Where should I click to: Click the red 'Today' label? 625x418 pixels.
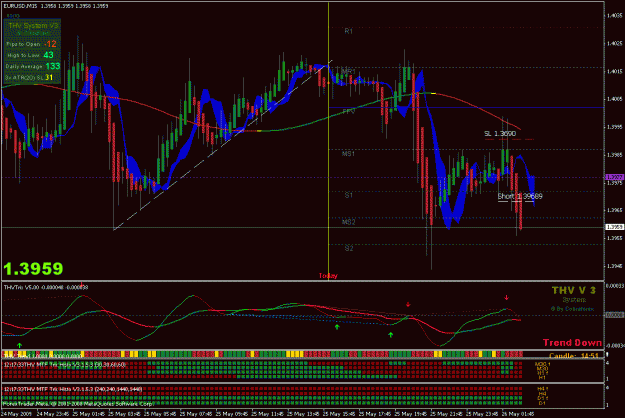point(328,276)
